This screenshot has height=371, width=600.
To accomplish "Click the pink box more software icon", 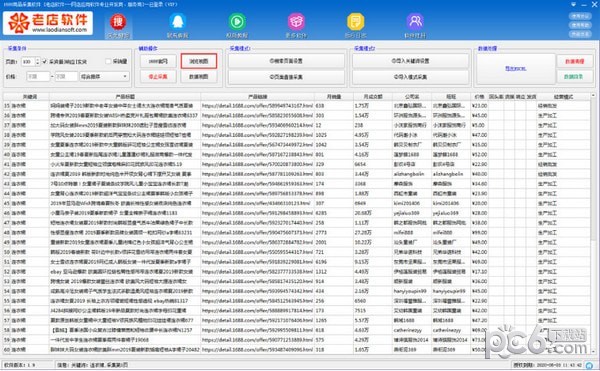I will 296,22.
